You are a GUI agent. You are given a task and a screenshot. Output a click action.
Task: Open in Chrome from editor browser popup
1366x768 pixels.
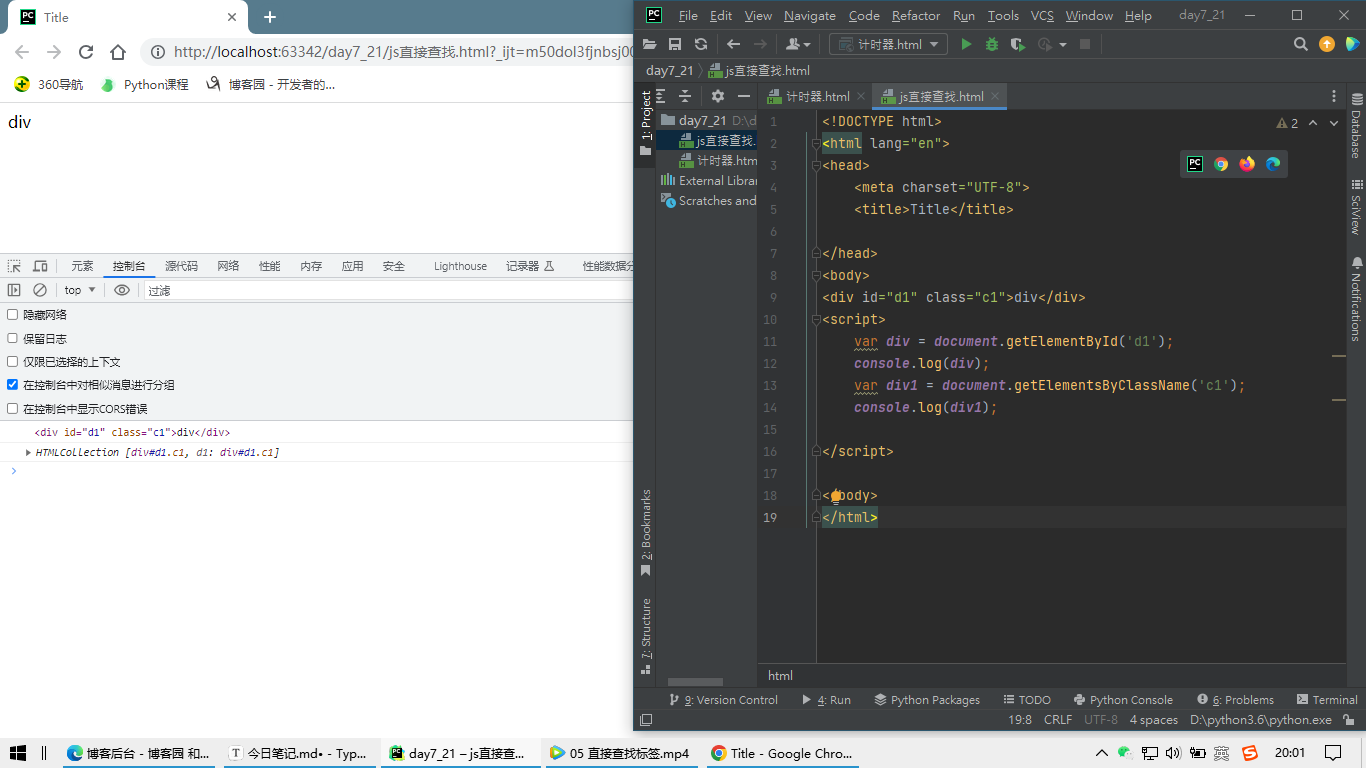point(1221,164)
